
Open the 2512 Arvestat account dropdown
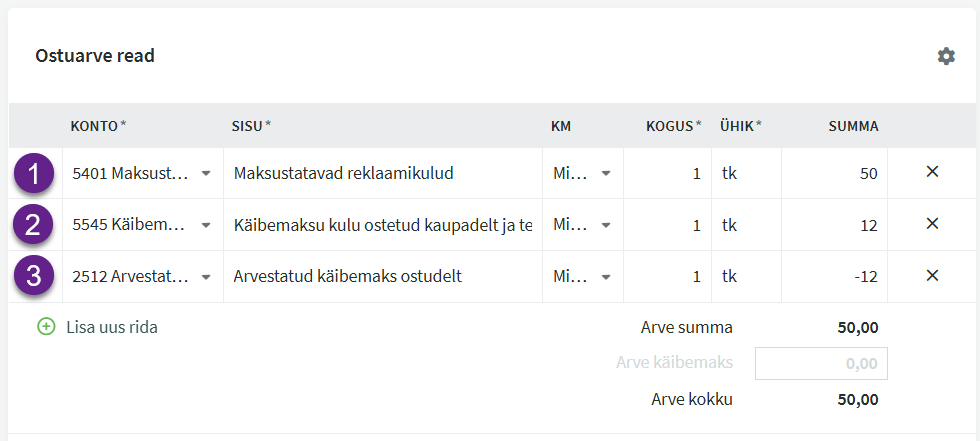[x=205, y=277]
